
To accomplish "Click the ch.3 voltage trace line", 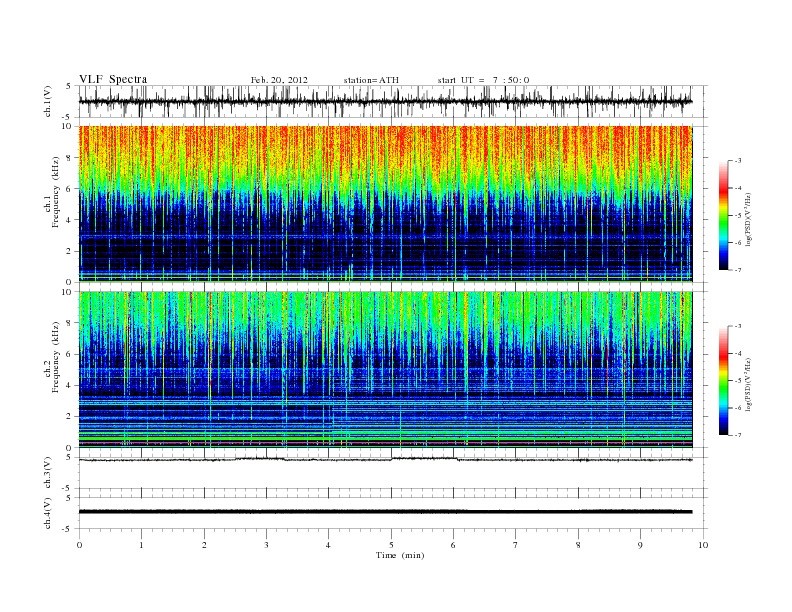I will pos(385,460).
